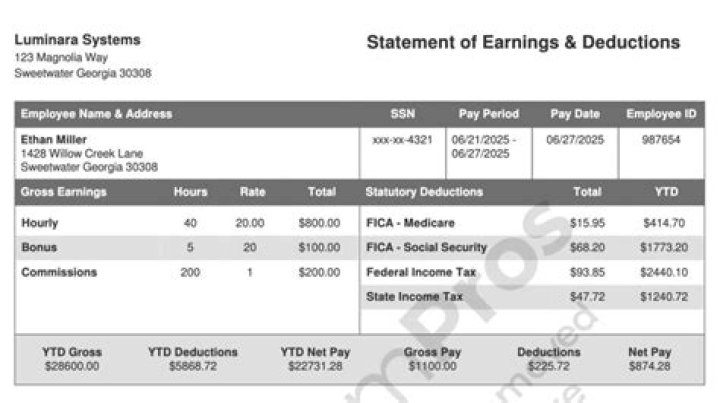Click the Bonus total $100.00
This screenshot has width=720, height=403.
click(x=319, y=247)
